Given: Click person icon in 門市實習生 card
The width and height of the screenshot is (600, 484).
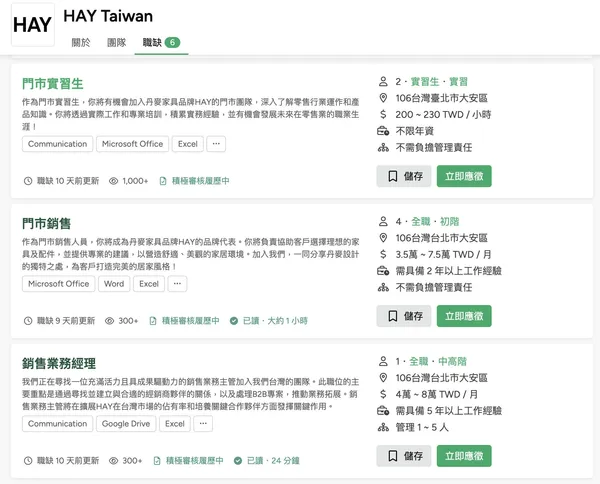Looking at the screenshot, I should tap(383, 81).
